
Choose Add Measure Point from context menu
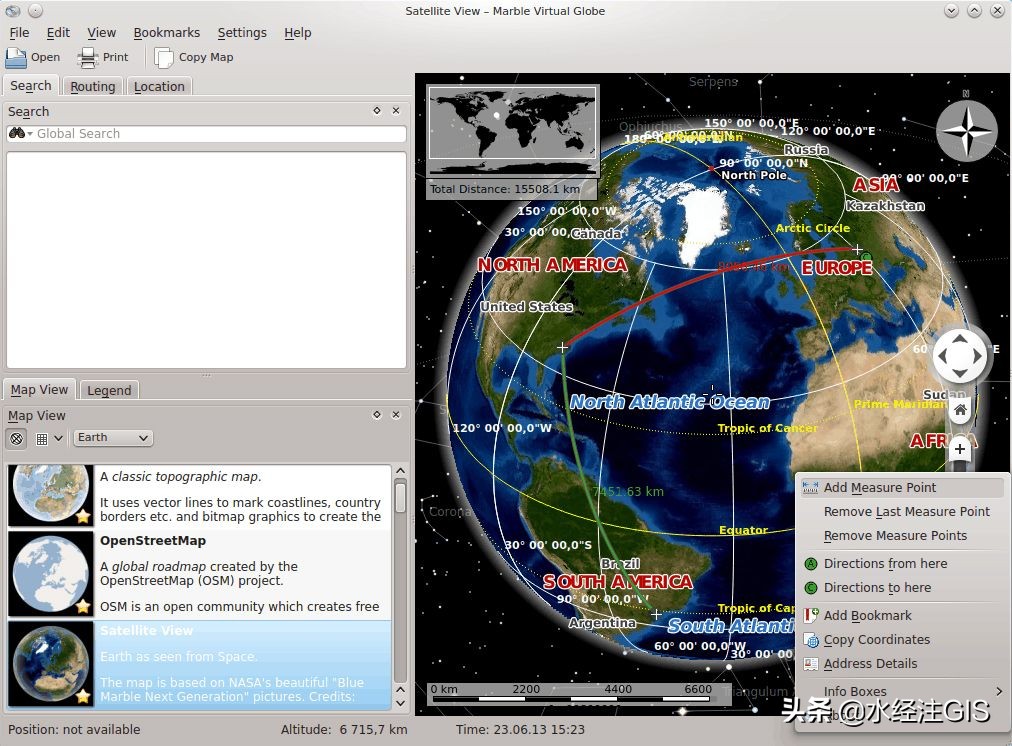[x=880, y=488]
